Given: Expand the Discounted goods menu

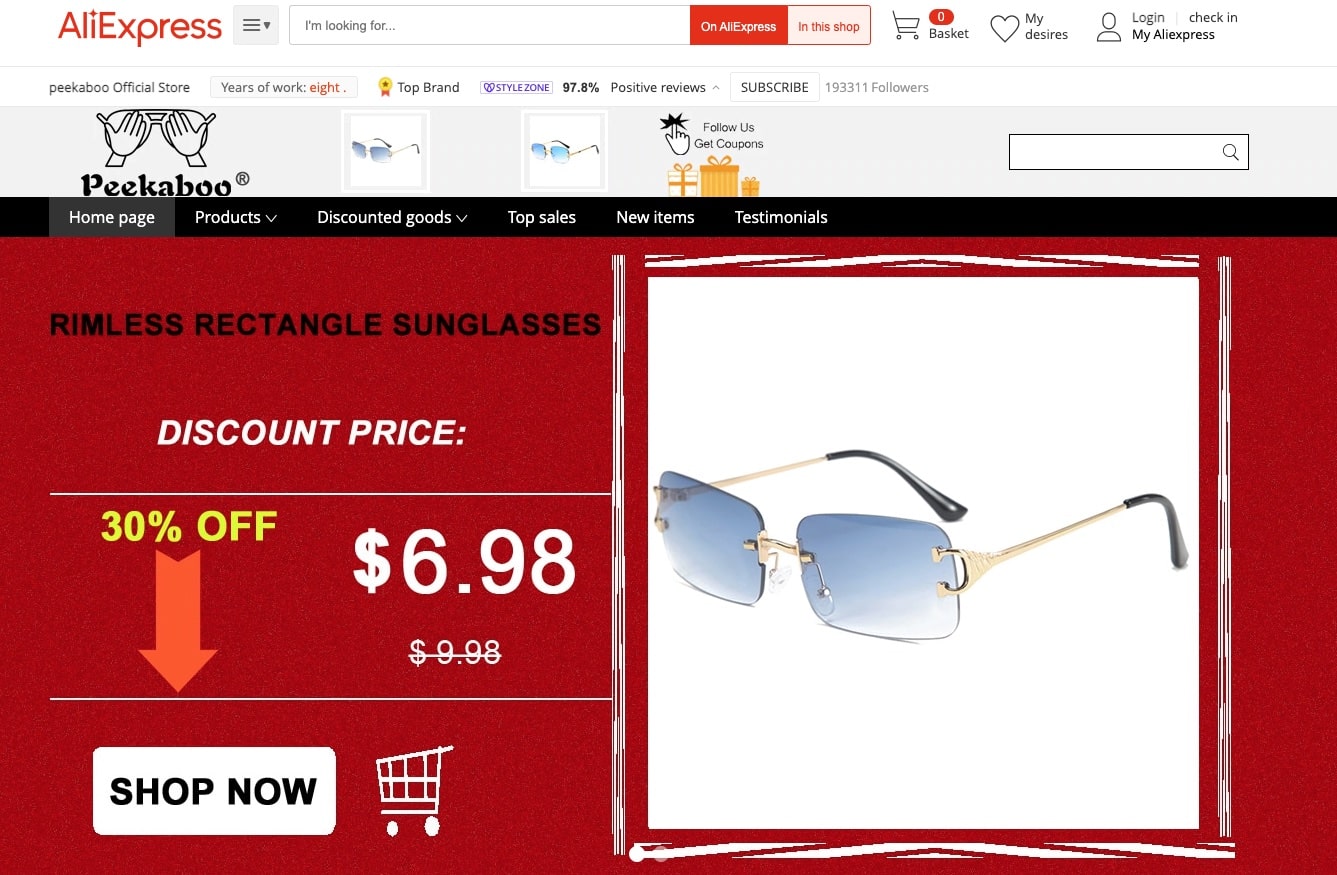Looking at the screenshot, I should 392,217.
